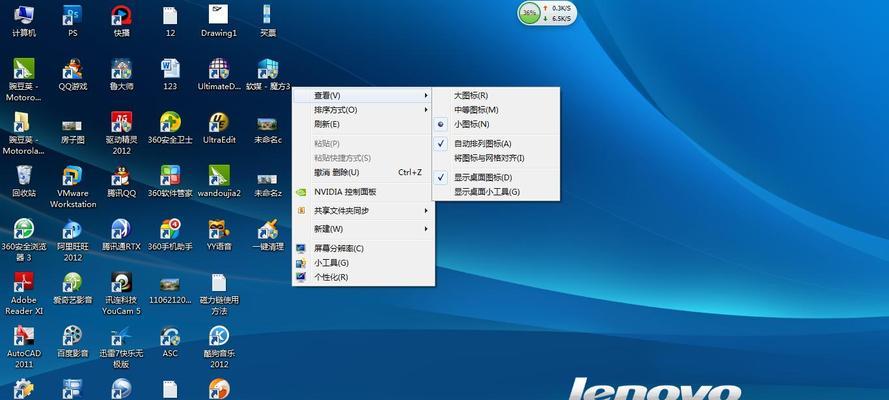889x400 pixels.
Task: Click the 36% green floating ball
Action: (x=530, y=13)
